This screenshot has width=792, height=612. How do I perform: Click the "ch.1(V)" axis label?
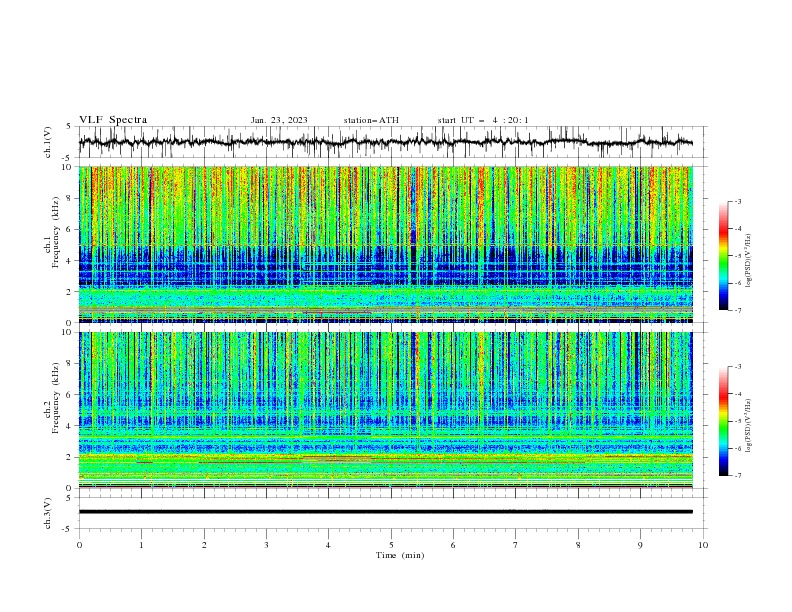click(x=48, y=142)
